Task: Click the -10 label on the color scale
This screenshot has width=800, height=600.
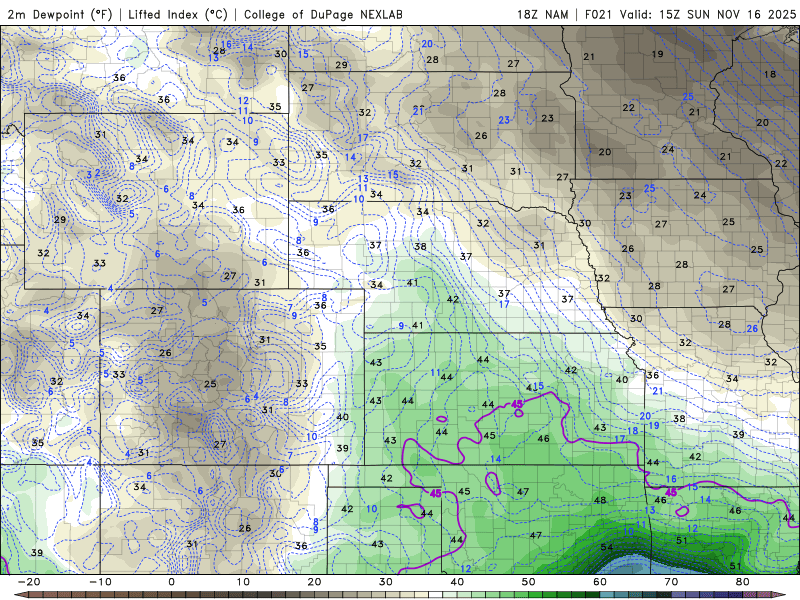Action: click(x=100, y=582)
